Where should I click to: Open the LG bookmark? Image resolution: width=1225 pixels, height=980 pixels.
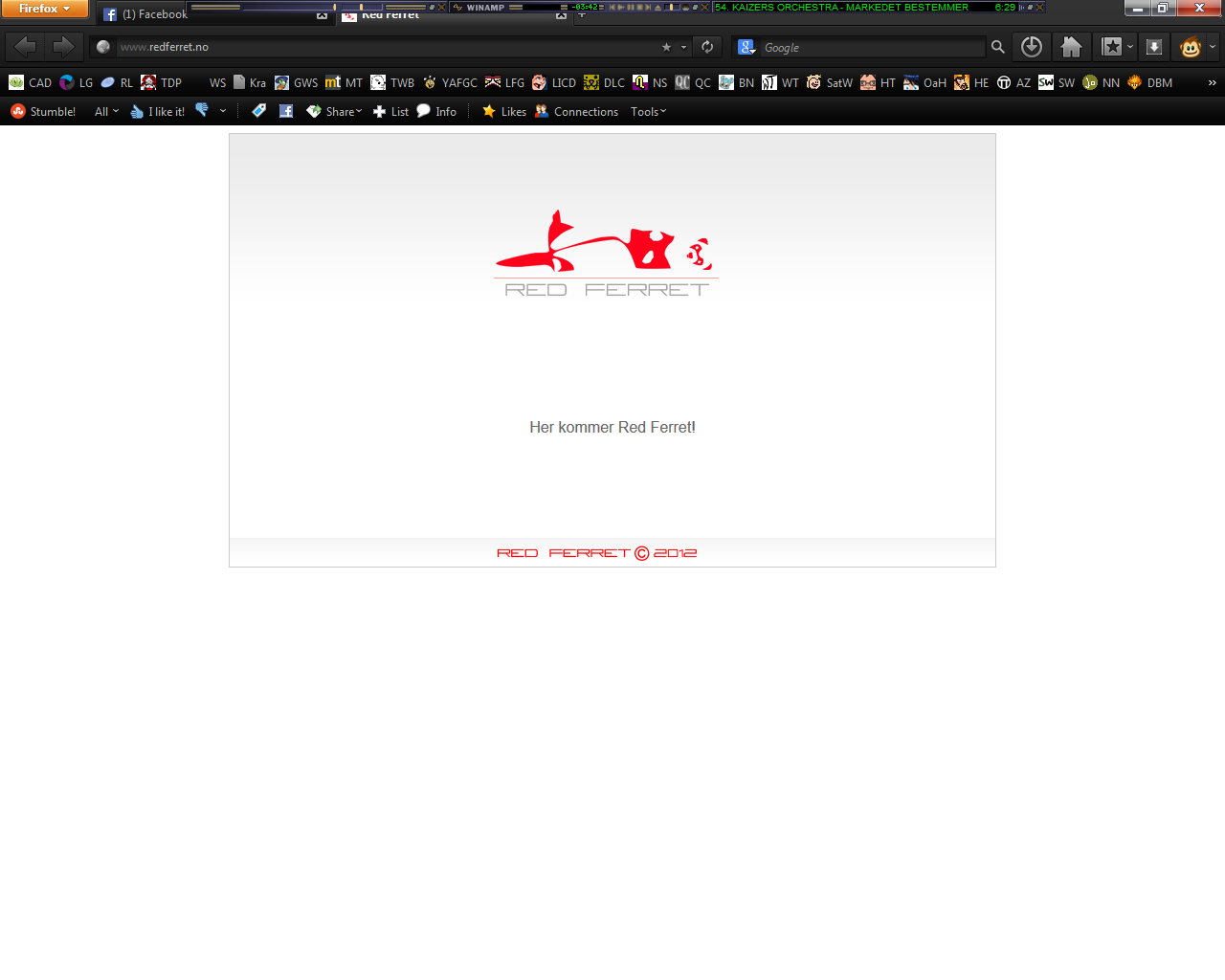click(x=77, y=83)
